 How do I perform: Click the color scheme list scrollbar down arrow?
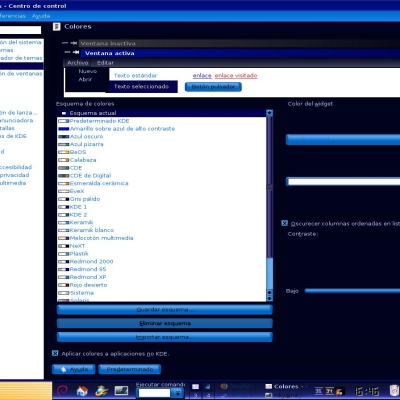270,298
